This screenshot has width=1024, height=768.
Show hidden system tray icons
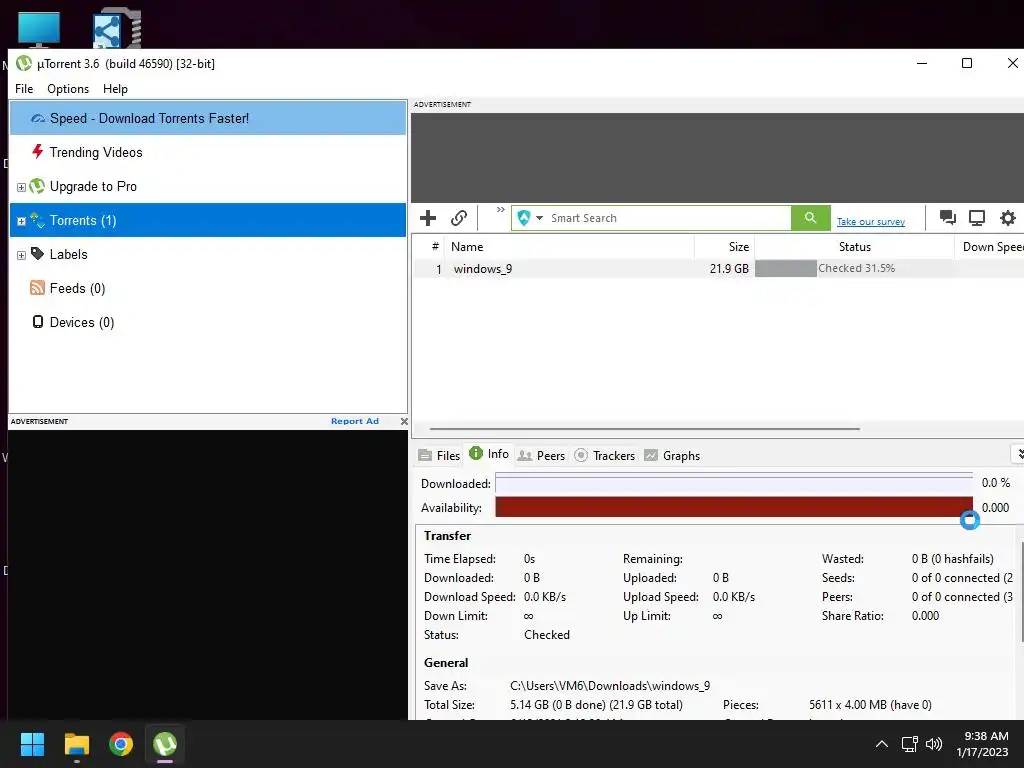pyautogui.click(x=882, y=744)
